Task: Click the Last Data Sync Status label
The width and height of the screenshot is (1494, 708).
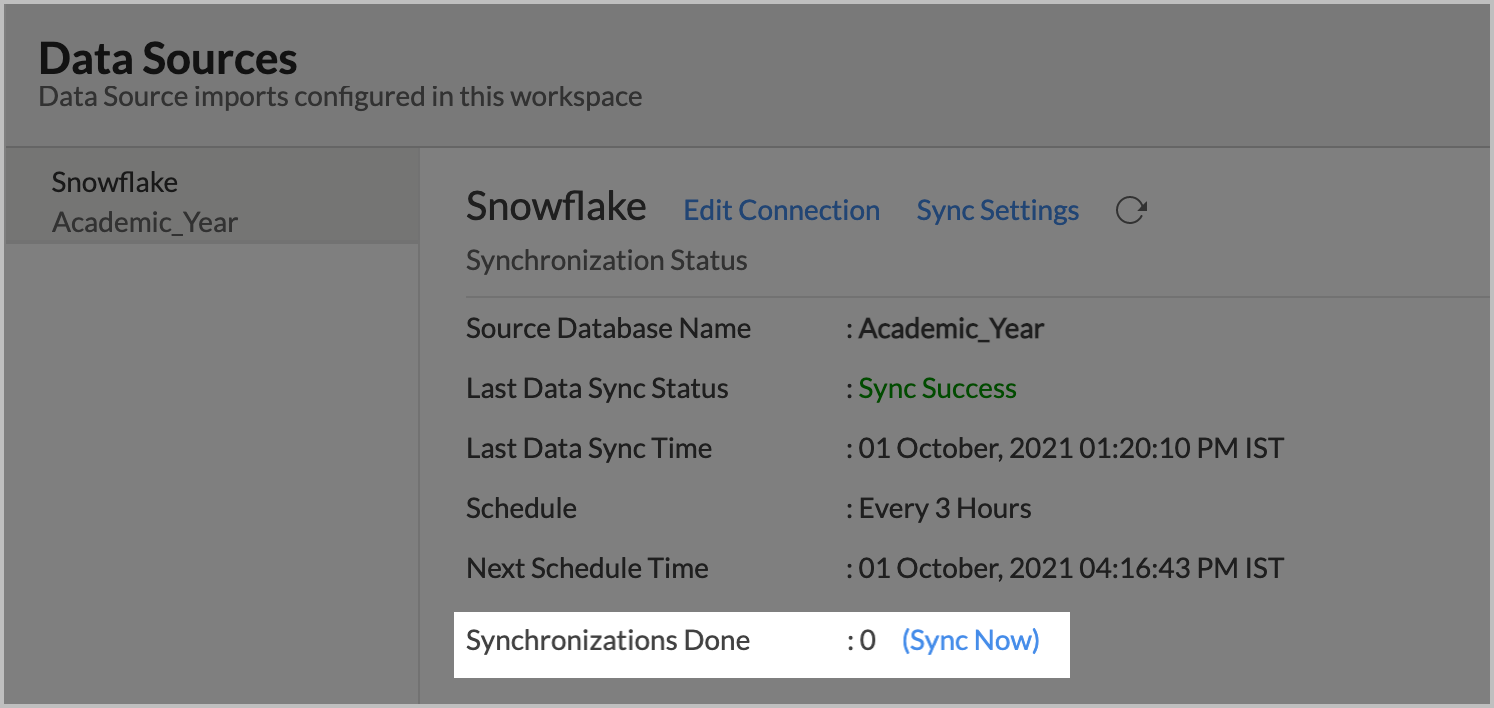Action: point(597,388)
